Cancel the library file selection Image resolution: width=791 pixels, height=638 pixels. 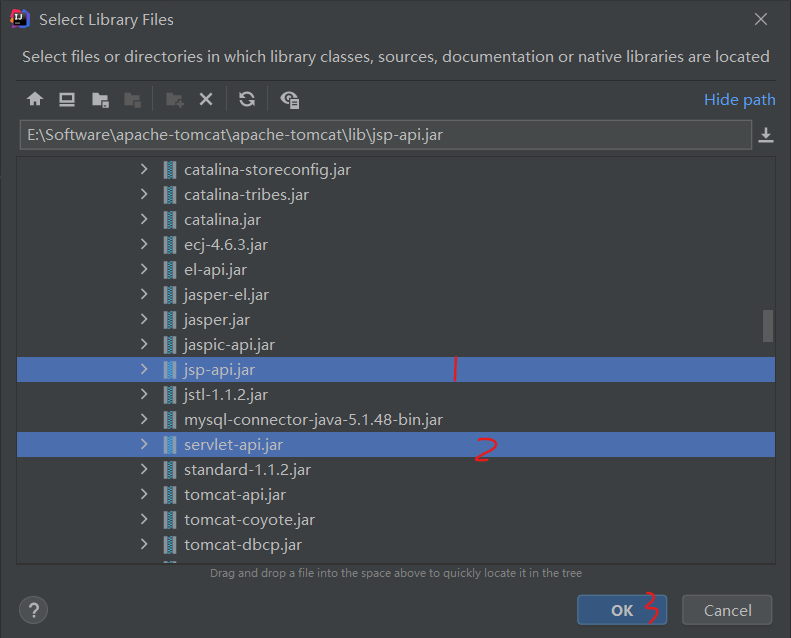(x=727, y=610)
